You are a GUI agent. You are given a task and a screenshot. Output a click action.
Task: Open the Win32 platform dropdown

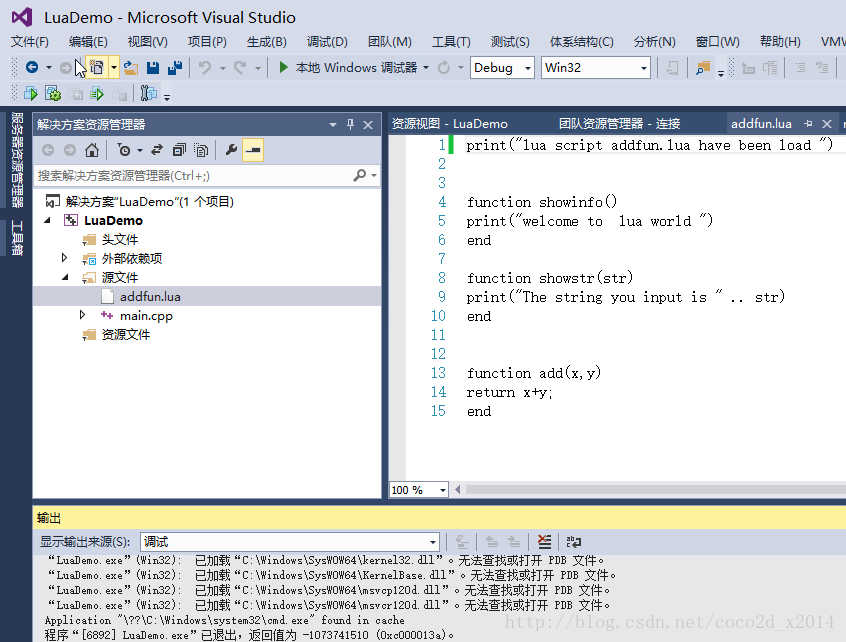click(x=643, y=68)
